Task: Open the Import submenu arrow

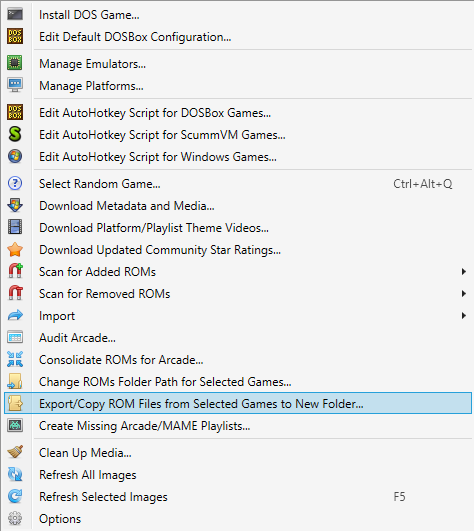Action: coord(464,316)
